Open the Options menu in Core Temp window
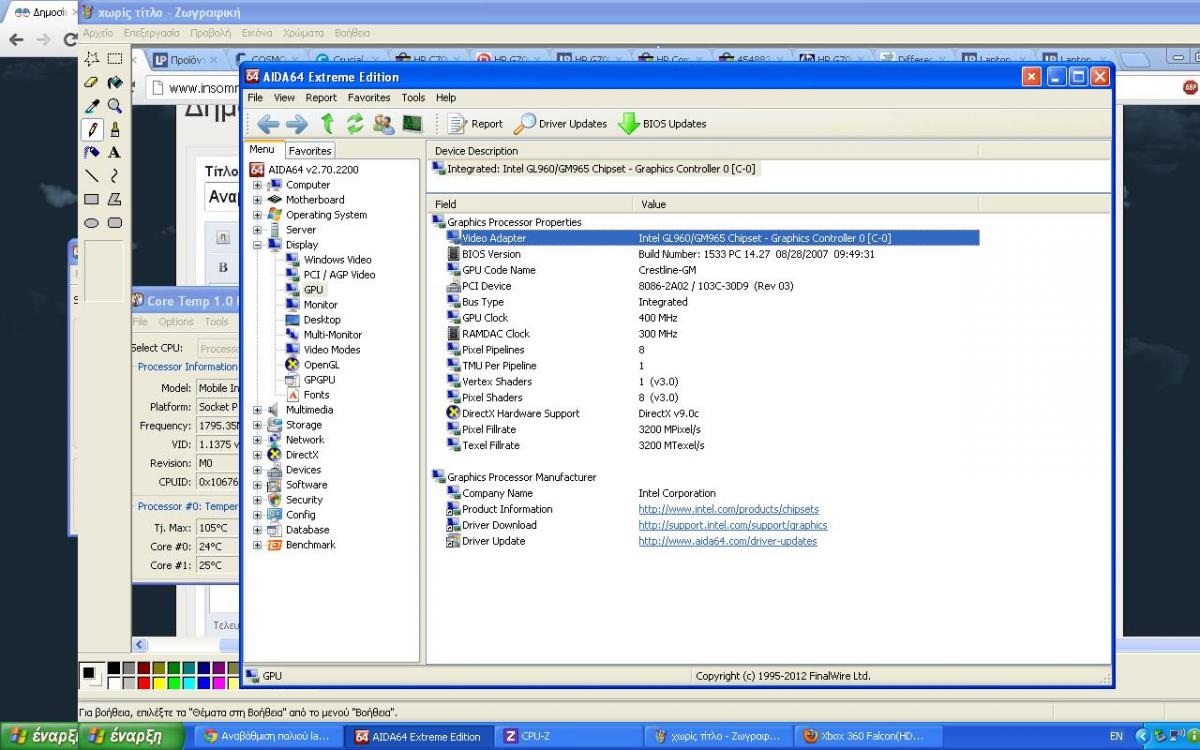The width and height of the screenshot is (1200, 750). coord(176,322)
